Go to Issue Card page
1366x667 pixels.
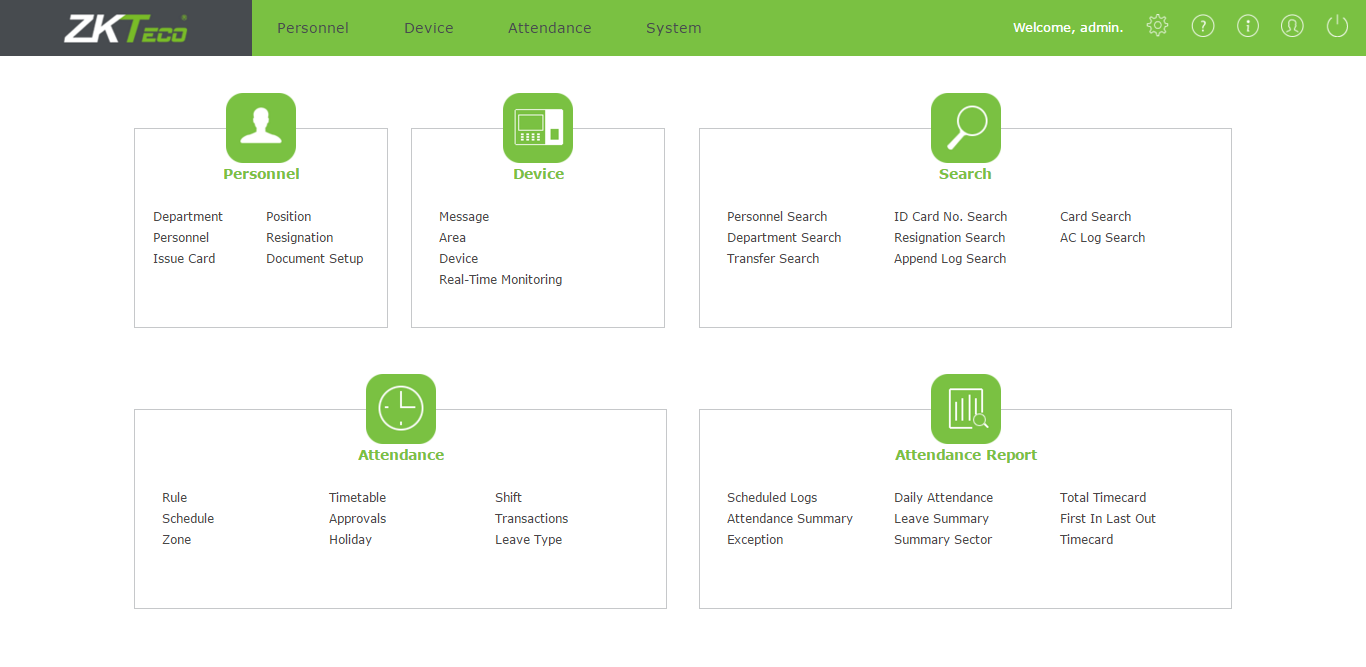pos(184,259)
